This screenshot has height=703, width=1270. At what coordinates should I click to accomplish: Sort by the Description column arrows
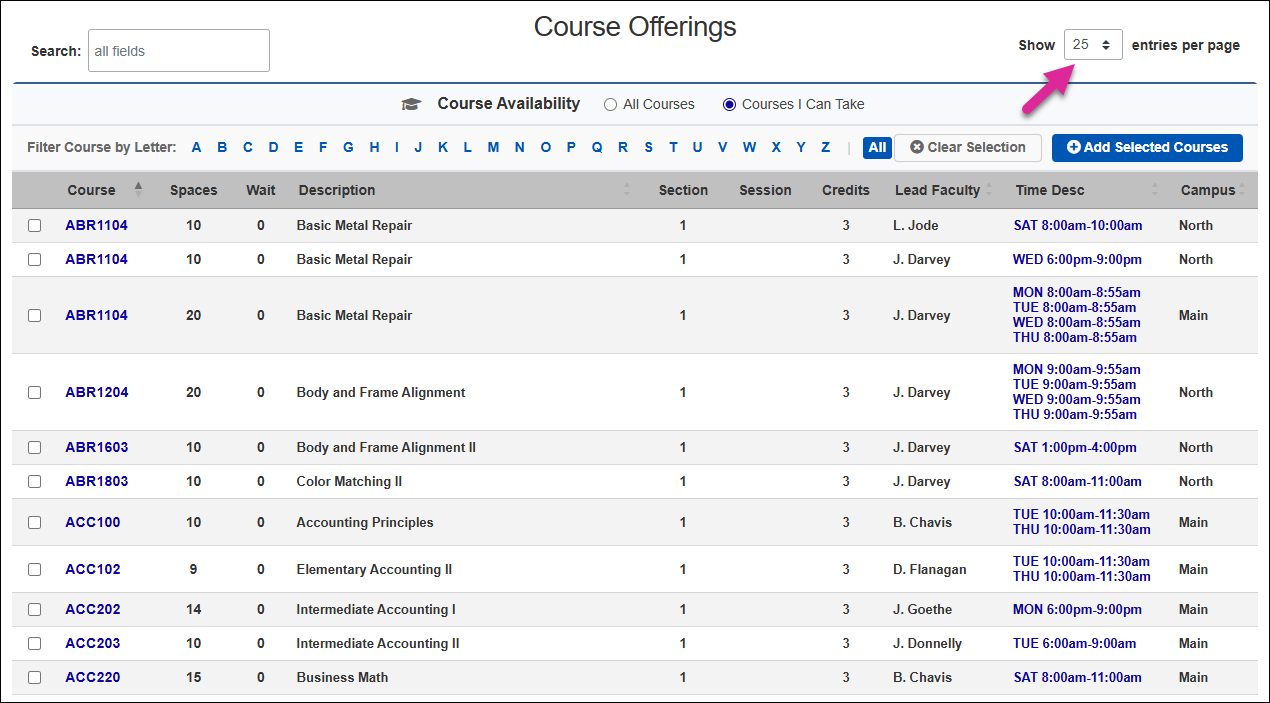click(x=627, y=190)
